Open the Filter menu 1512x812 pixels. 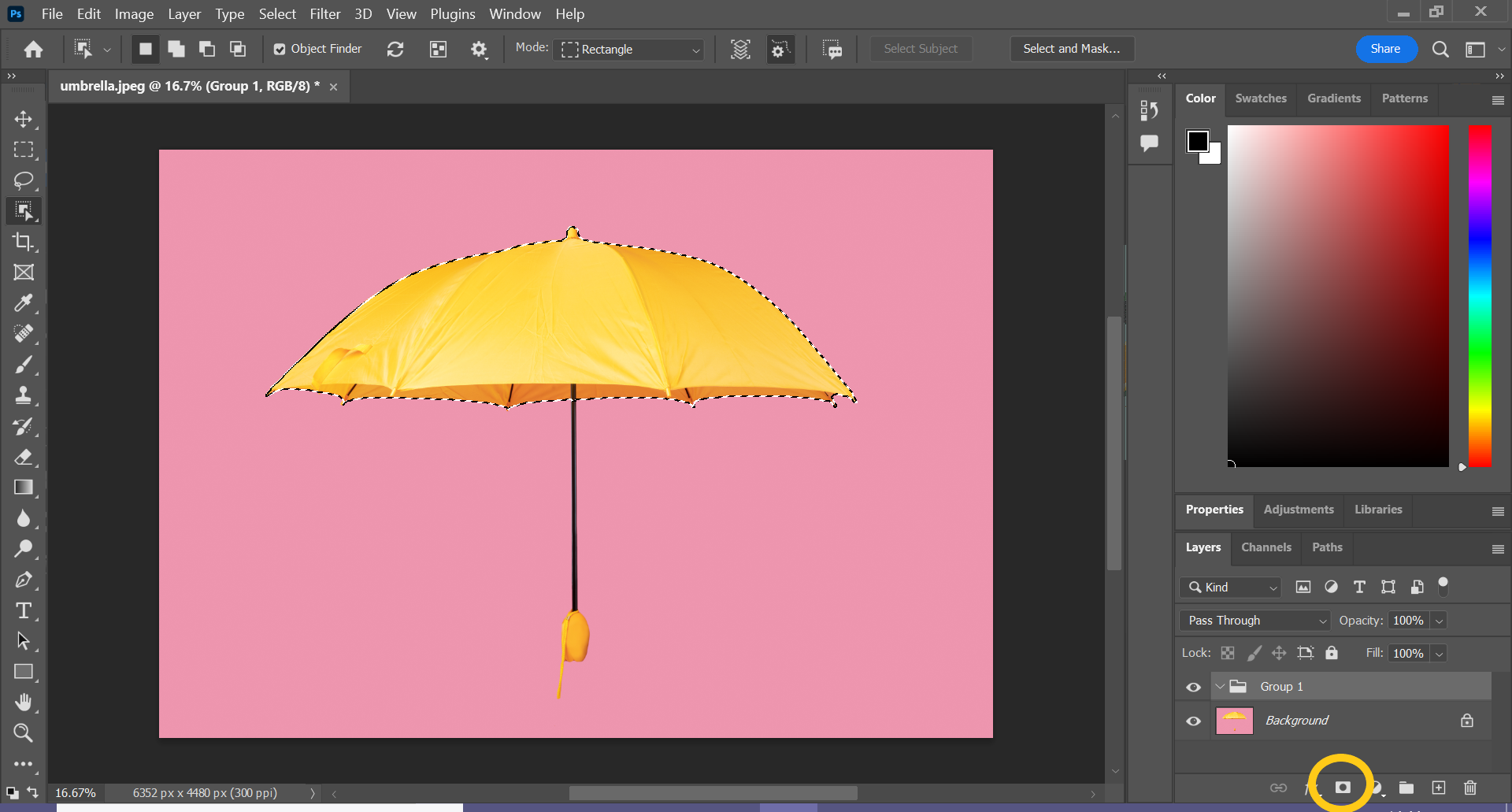tap(324, 14)
